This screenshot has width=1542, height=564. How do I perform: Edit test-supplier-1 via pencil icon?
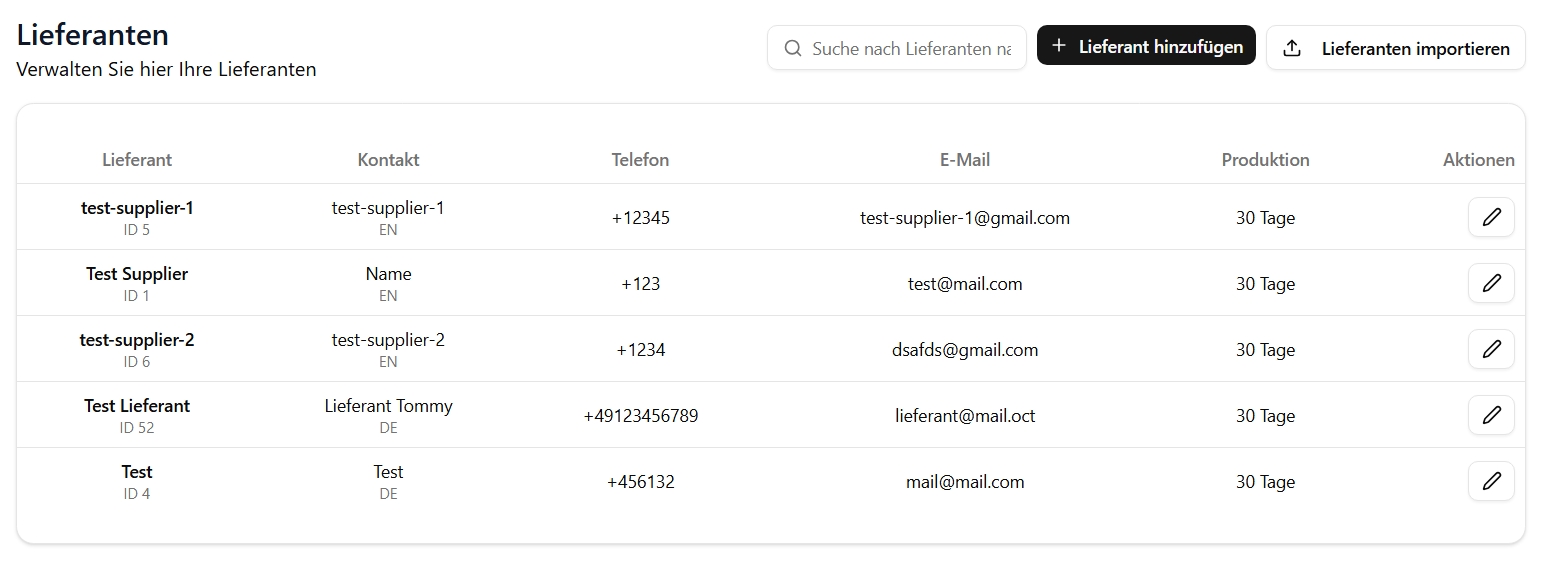coord(1491,217)
